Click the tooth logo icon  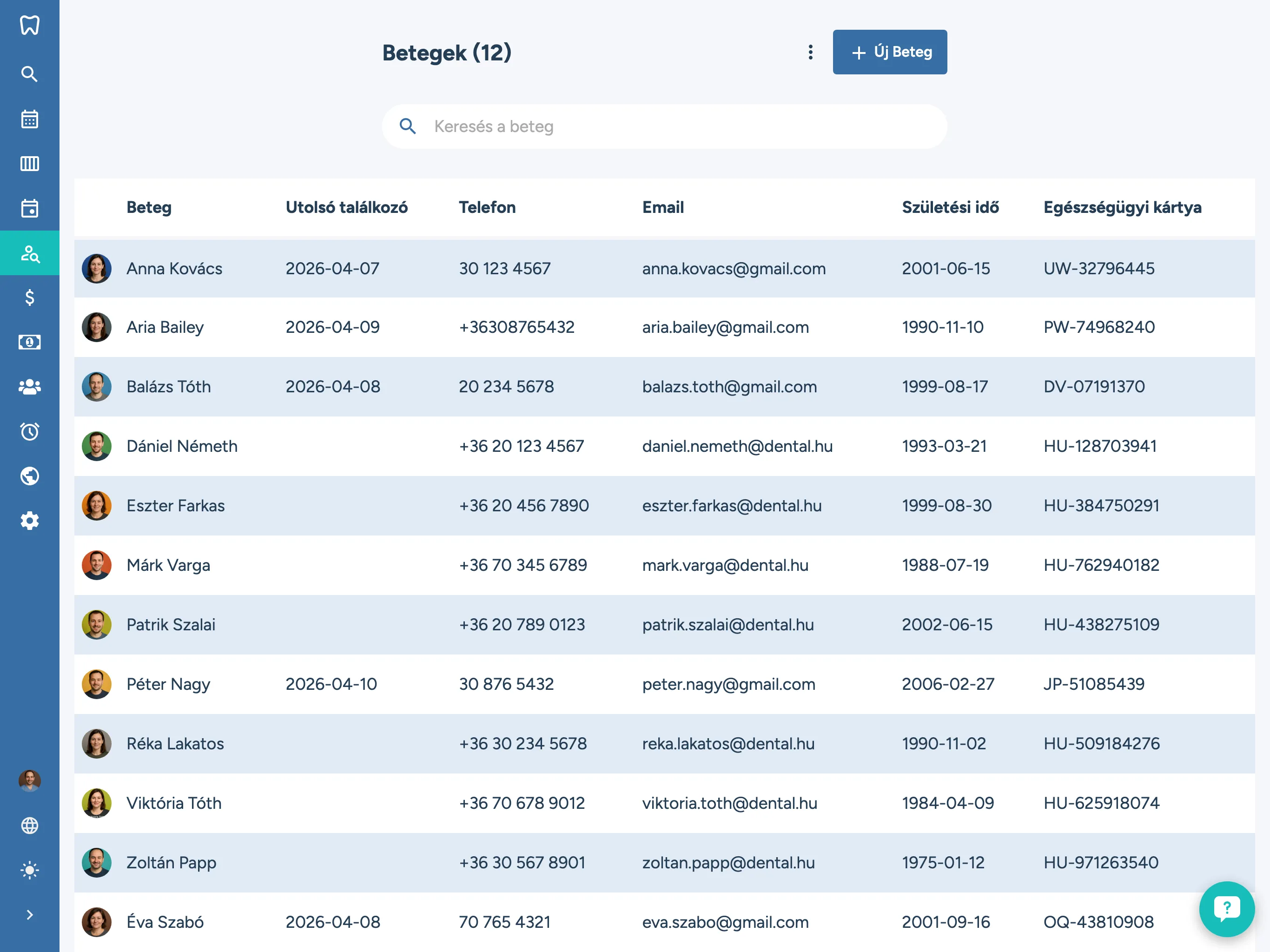pyautogui.click(x=29, y=25)
